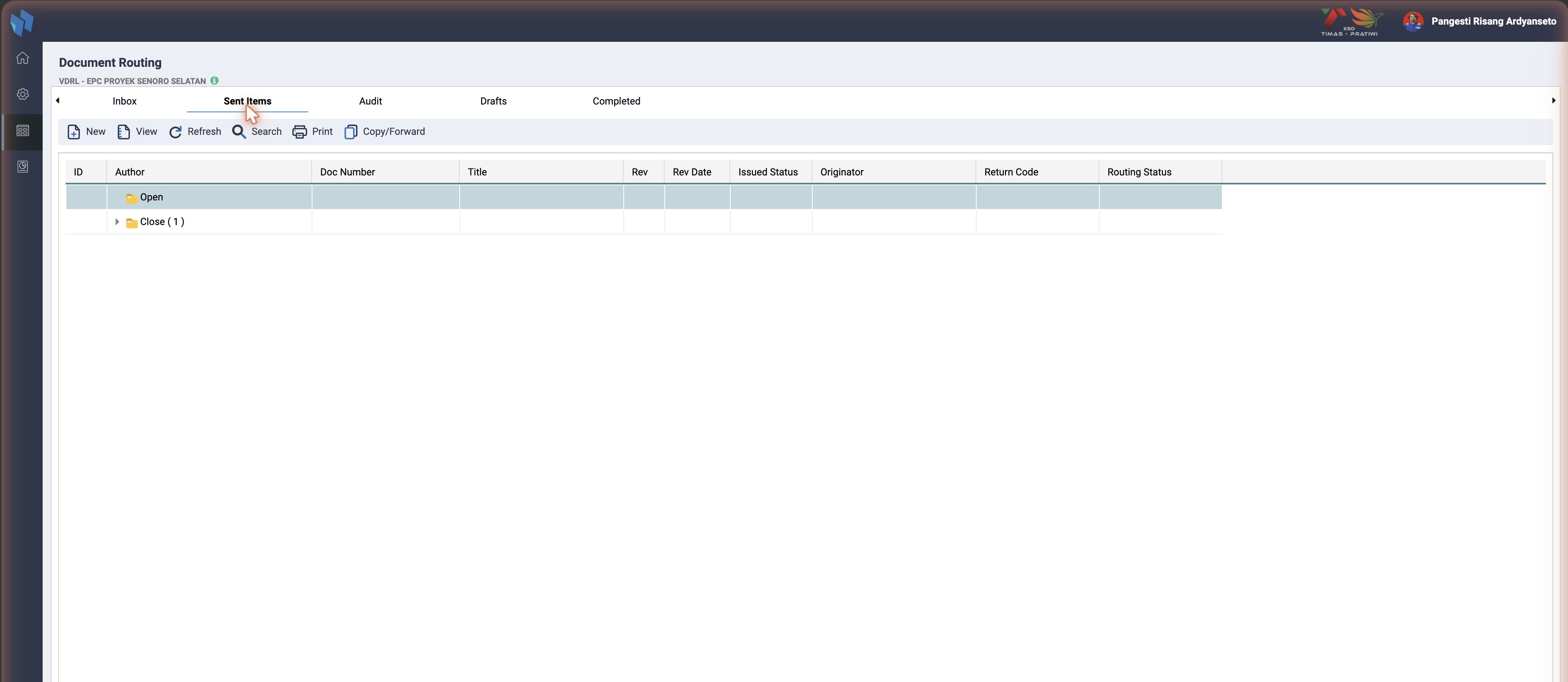The width and height of the screenshot is (1568, 682).
Task: Click the View toolbar button
Action: [137, 132]
